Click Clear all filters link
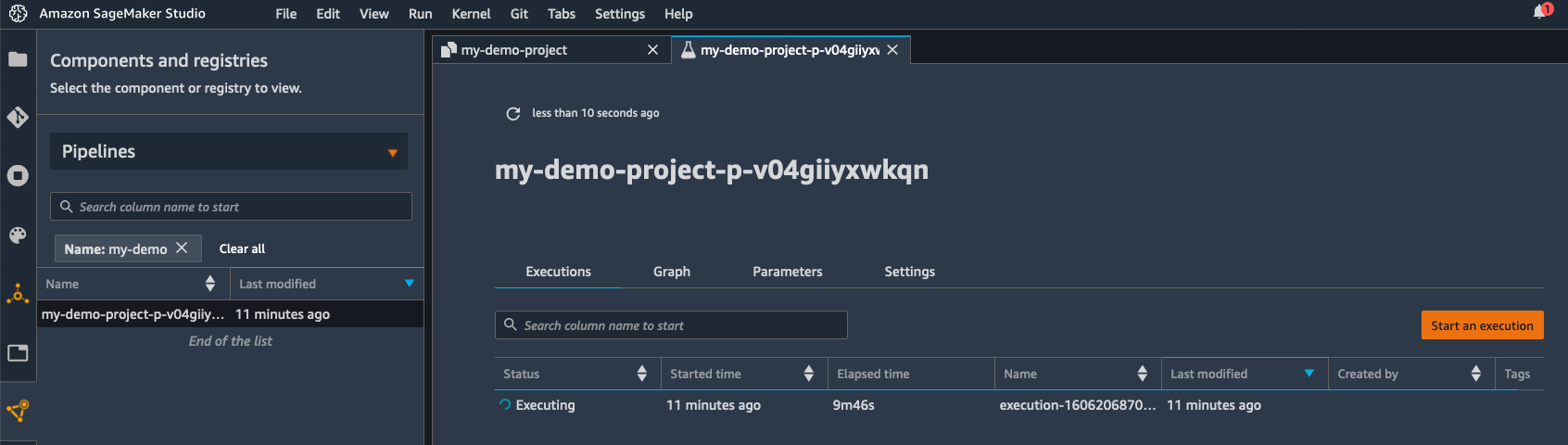 coord(242,248)
